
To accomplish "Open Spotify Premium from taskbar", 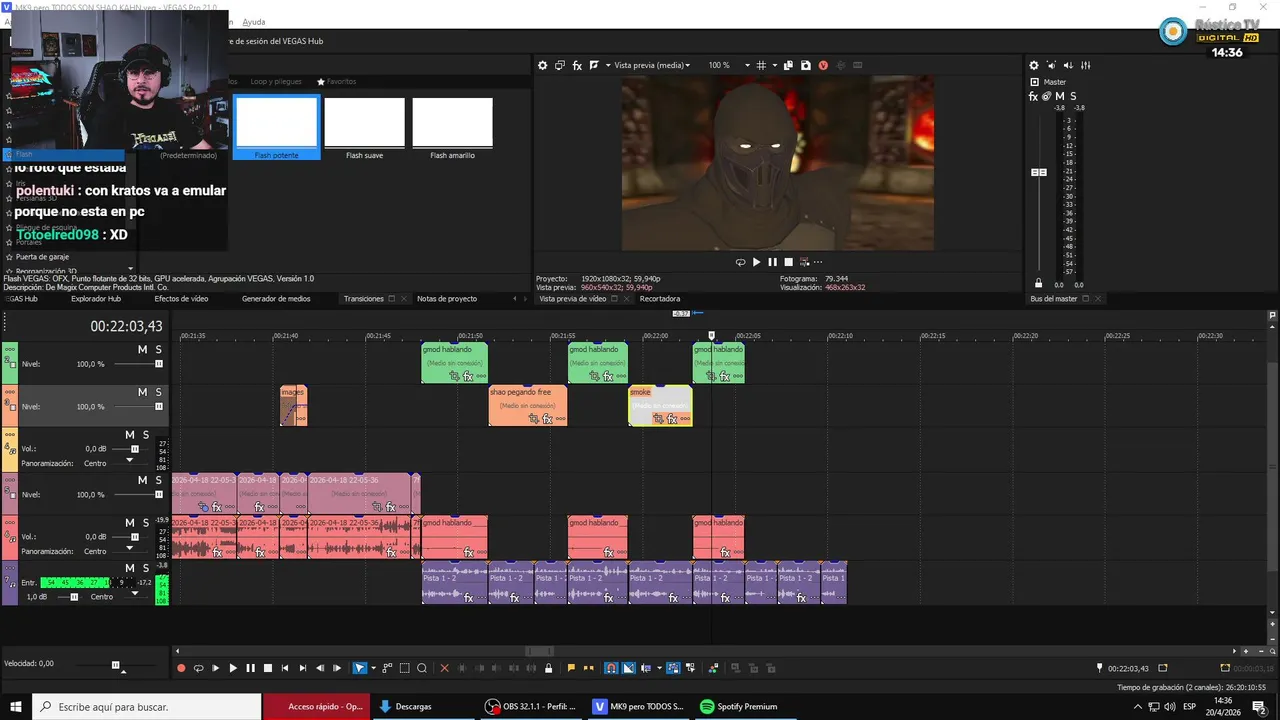I will pos(738,706).
